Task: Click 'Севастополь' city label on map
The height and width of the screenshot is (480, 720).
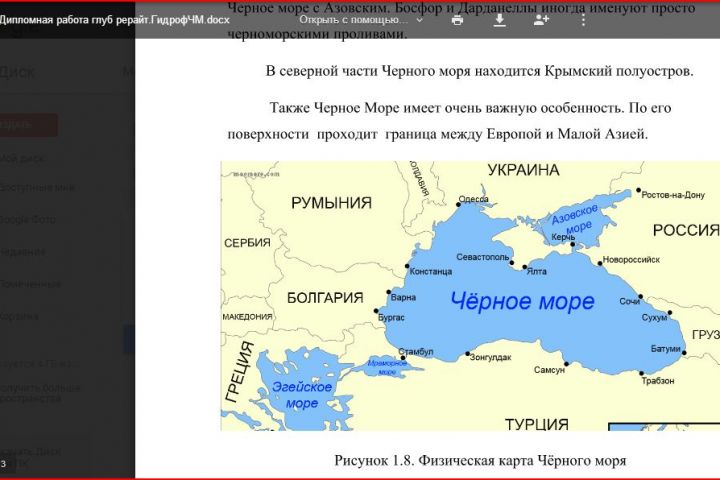Action: tap(483, 257)
